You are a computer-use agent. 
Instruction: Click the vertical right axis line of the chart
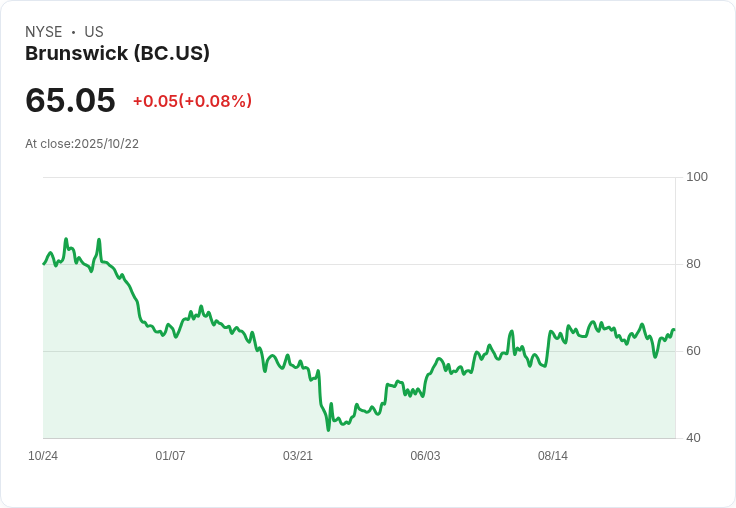tap(676, 300)
